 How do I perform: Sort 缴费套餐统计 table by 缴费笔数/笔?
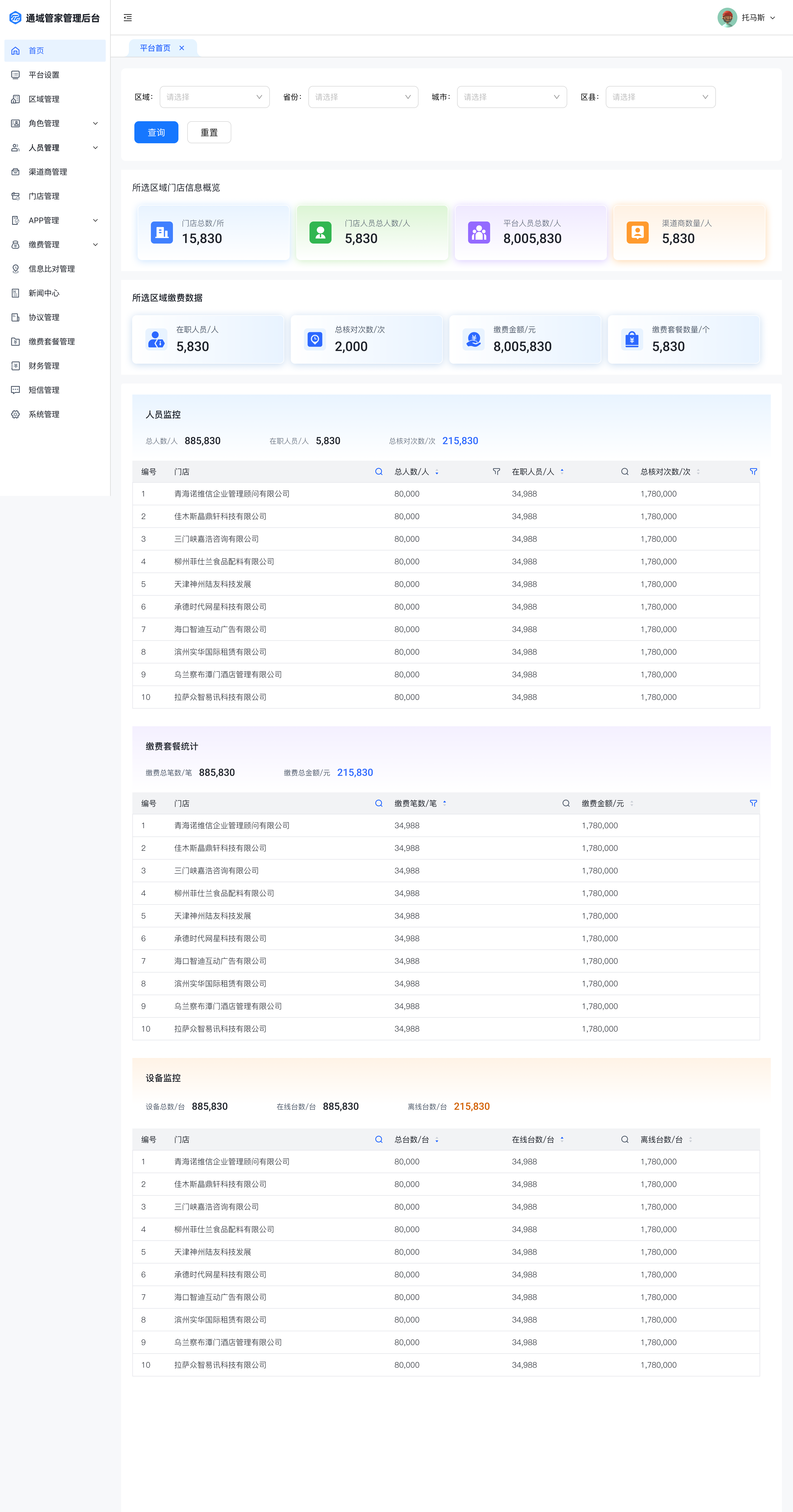click(445, 804)
